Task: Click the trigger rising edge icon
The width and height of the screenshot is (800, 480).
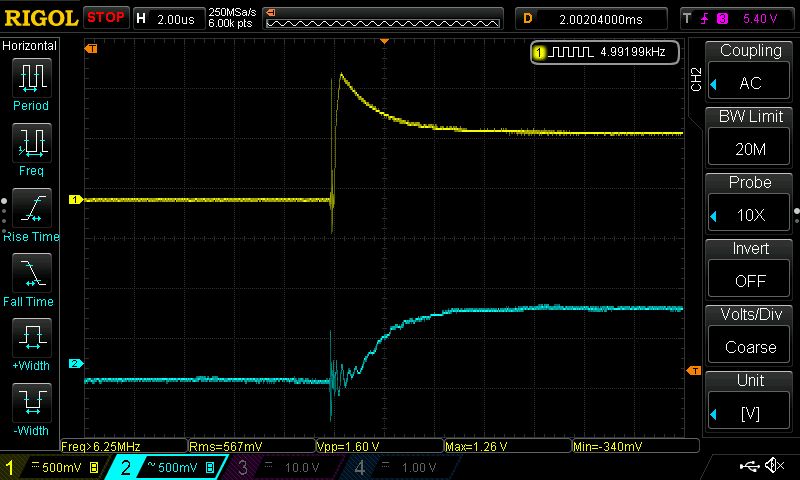Action: (x=705, y=19)
